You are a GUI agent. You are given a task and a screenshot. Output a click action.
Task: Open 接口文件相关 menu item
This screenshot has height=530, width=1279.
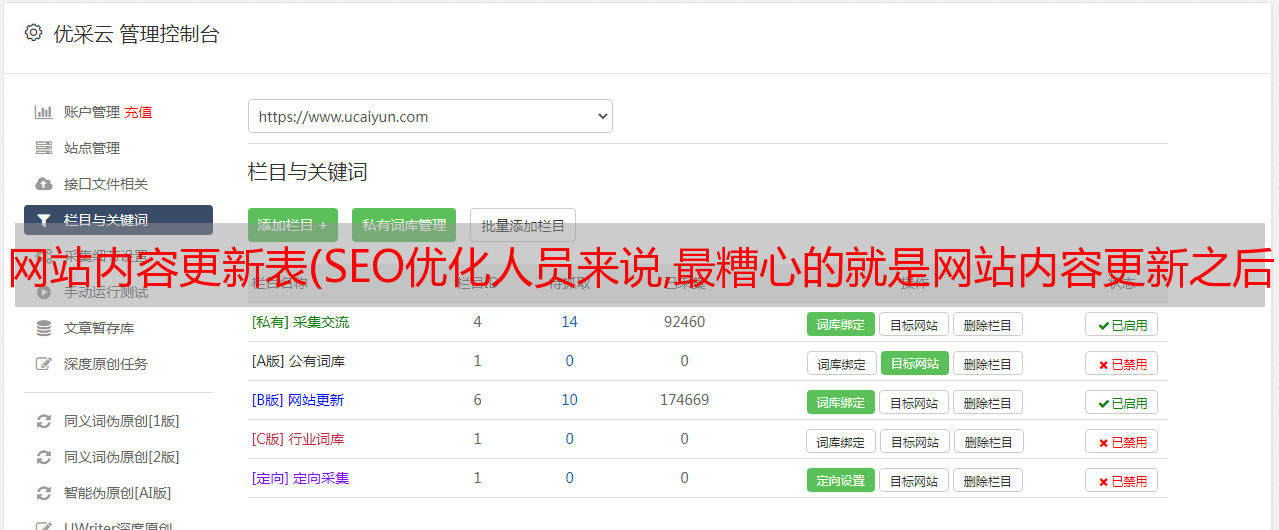point(106,184)
